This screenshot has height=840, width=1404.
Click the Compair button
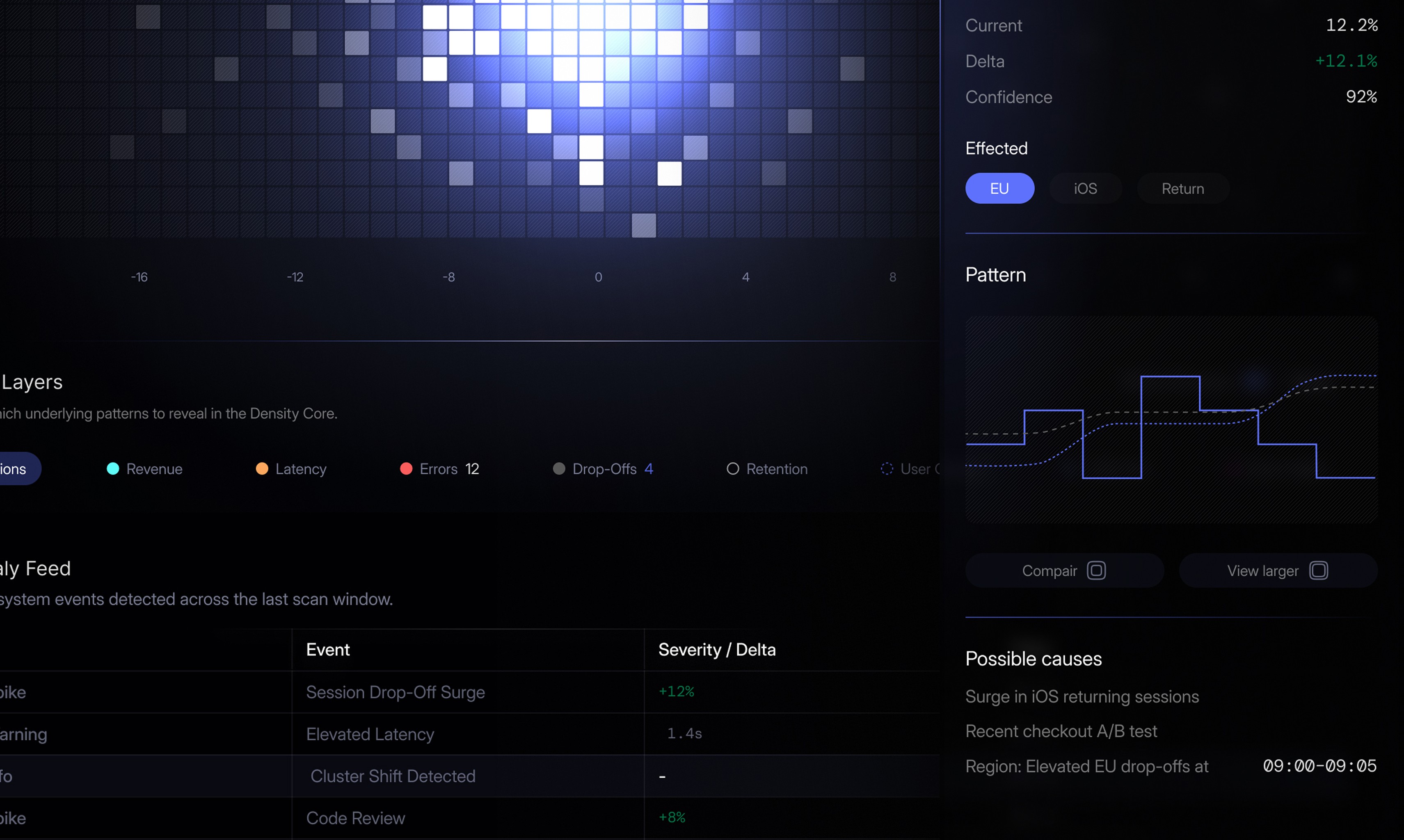(1064, 571)
